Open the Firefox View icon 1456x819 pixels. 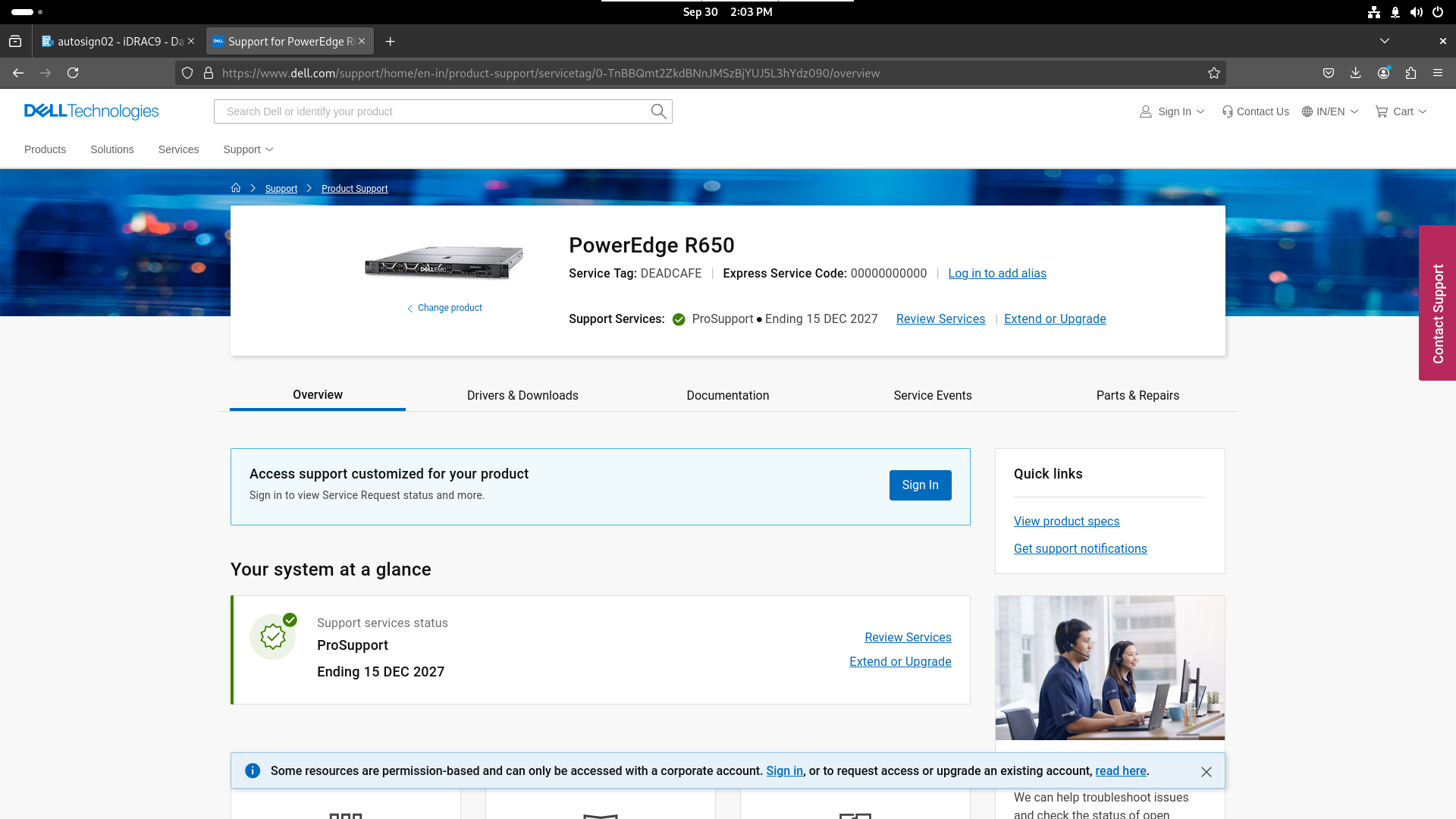click(15, 42)
